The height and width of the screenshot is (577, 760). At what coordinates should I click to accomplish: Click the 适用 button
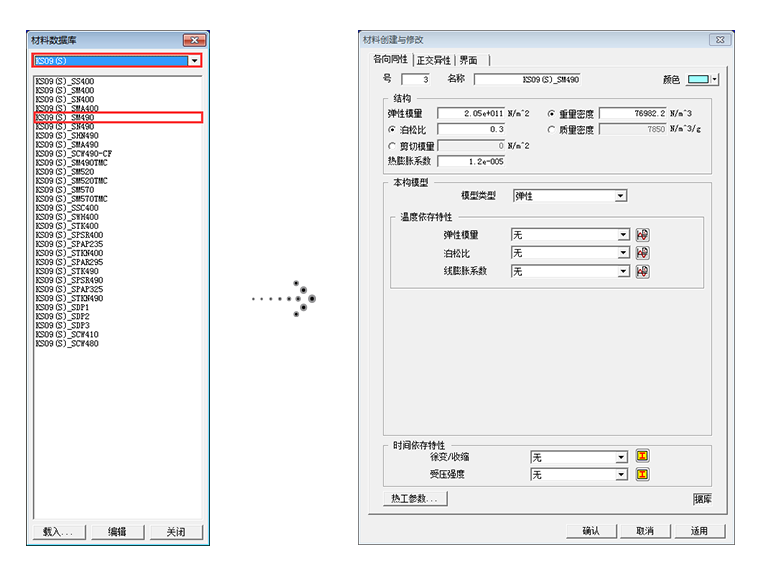point(699,531)
